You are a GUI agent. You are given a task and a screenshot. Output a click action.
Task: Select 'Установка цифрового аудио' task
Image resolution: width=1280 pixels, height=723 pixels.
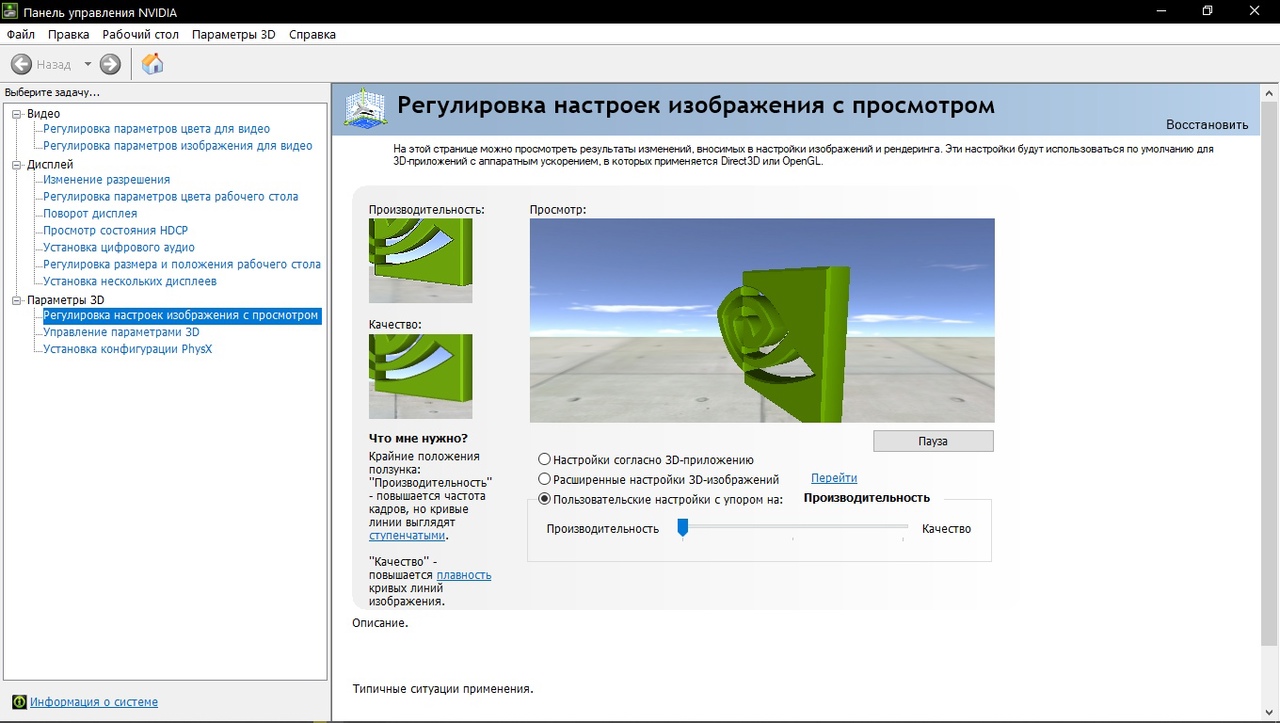click(119, 248)
